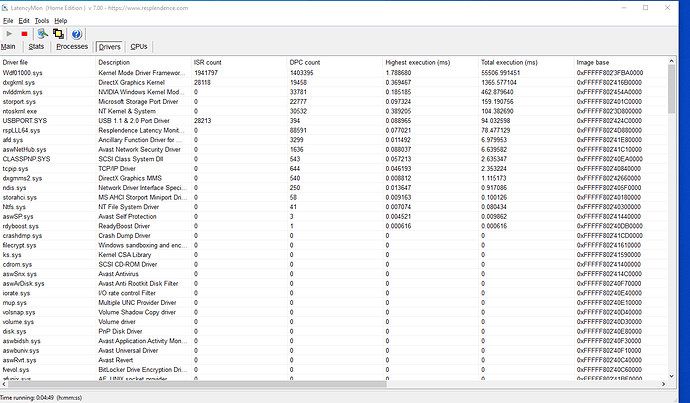Select the aswSnx.sys driver row
The height and width of the screenshot is (403, 690).
[x=334, y=274]
